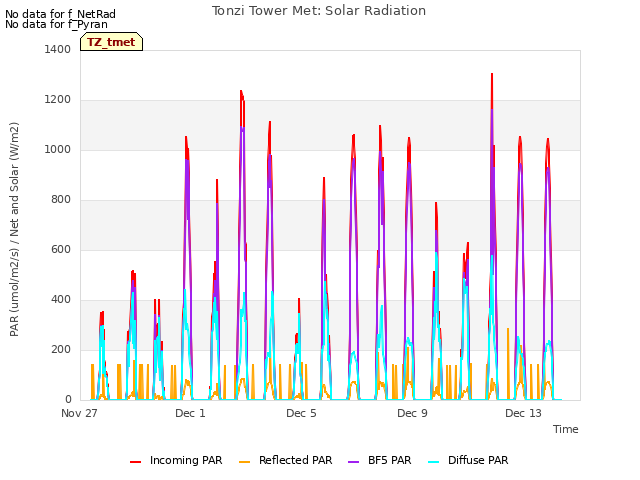Screen dimensions: 640x480
Task: Click the 1000 y-axis tick label
Action: point(58,149)
